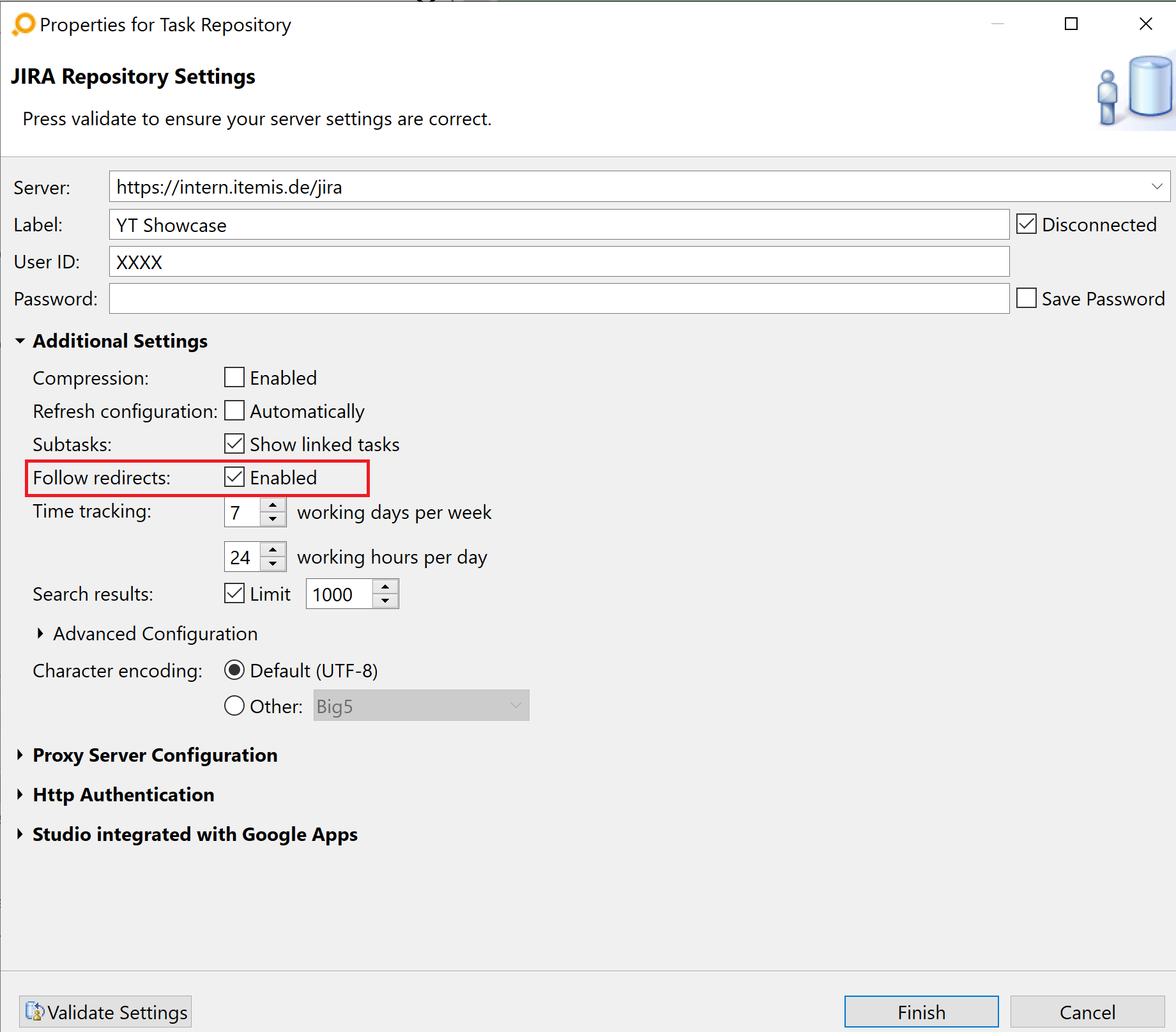
Task: Click the working hours value field
Action: tap(242, 557)
